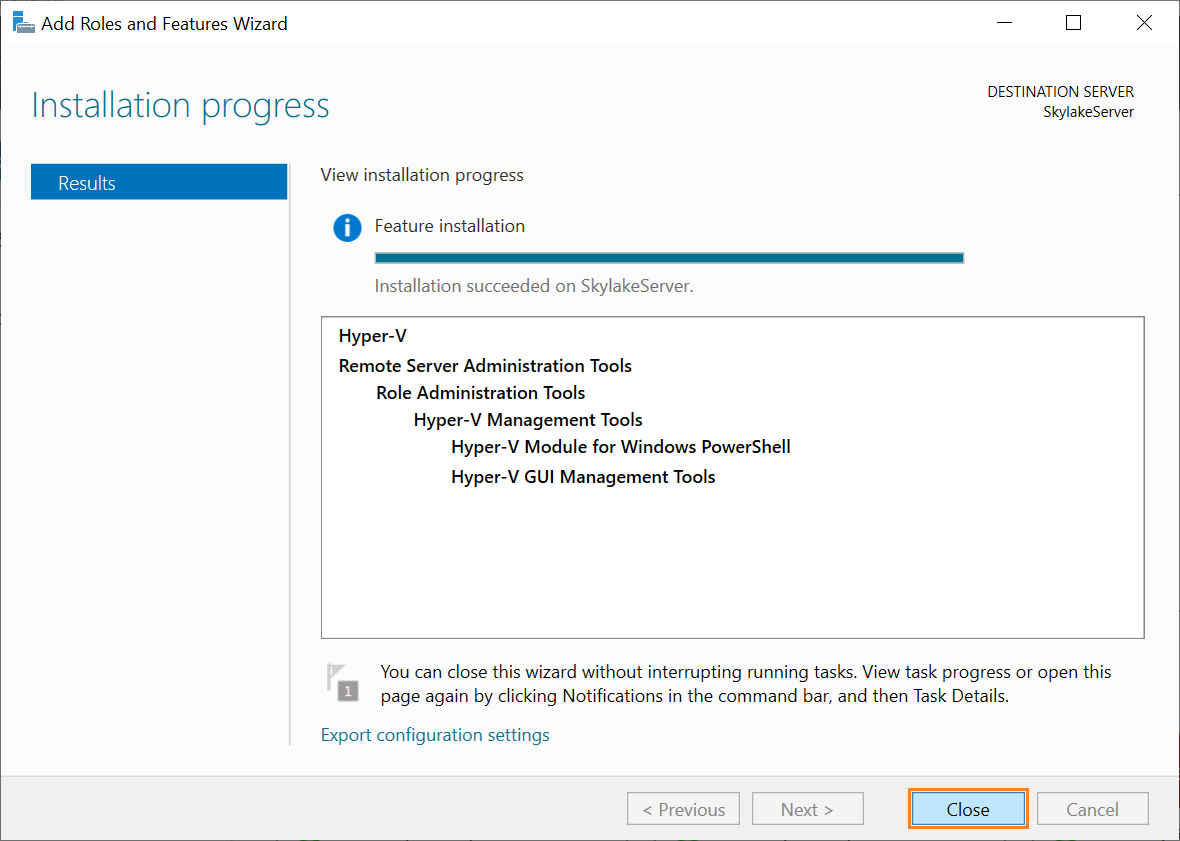
Task: Maximize the wizard window
Action: pyautogui.click(x=1074, y=23)
